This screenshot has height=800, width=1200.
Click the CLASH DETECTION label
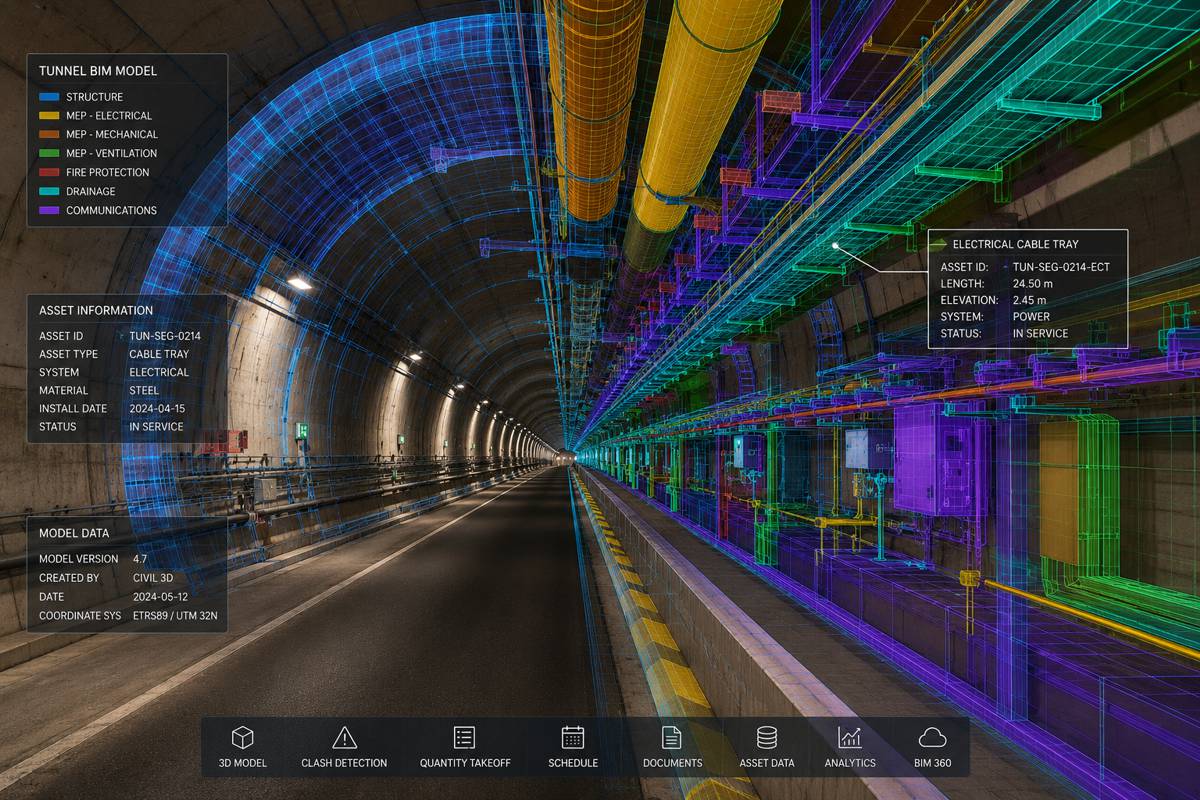click(x=344, y=763)
